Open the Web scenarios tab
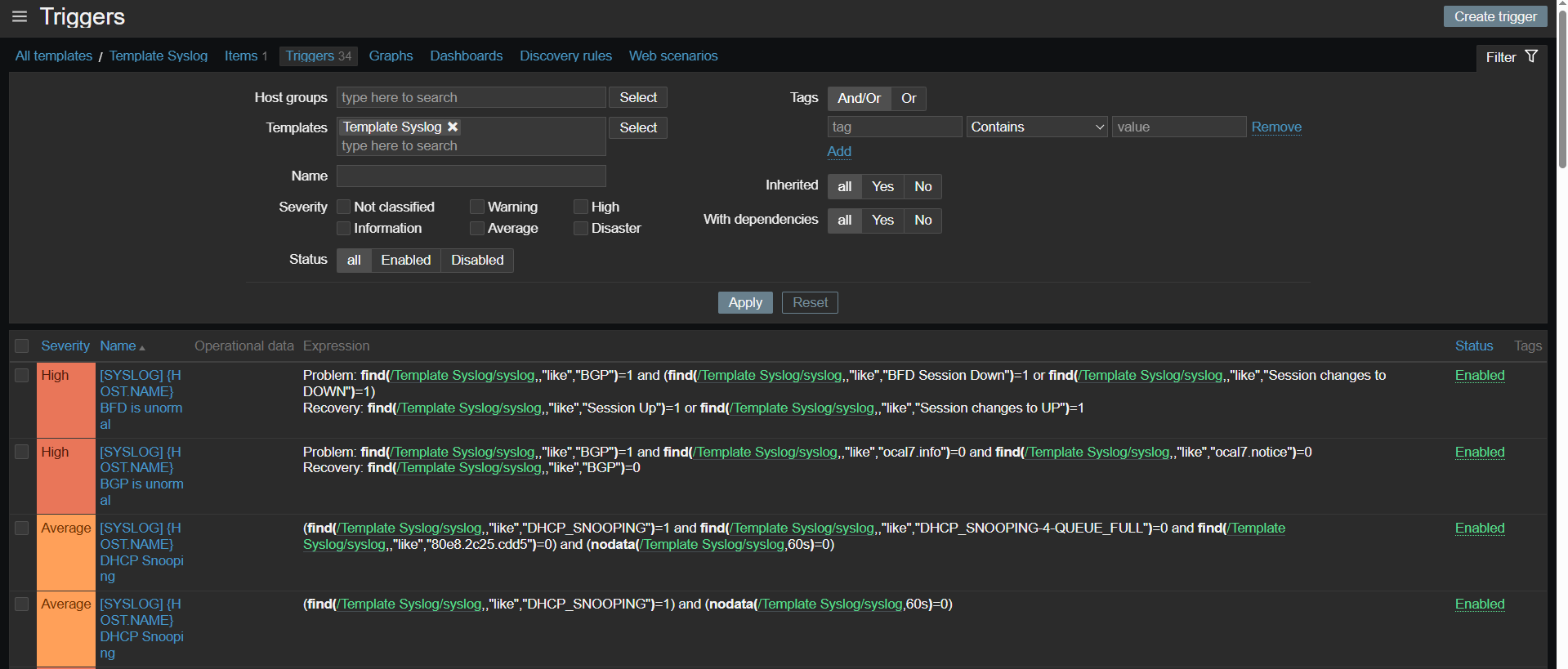The height and width of the screenshot is (669, 1568). click(673, 56)
